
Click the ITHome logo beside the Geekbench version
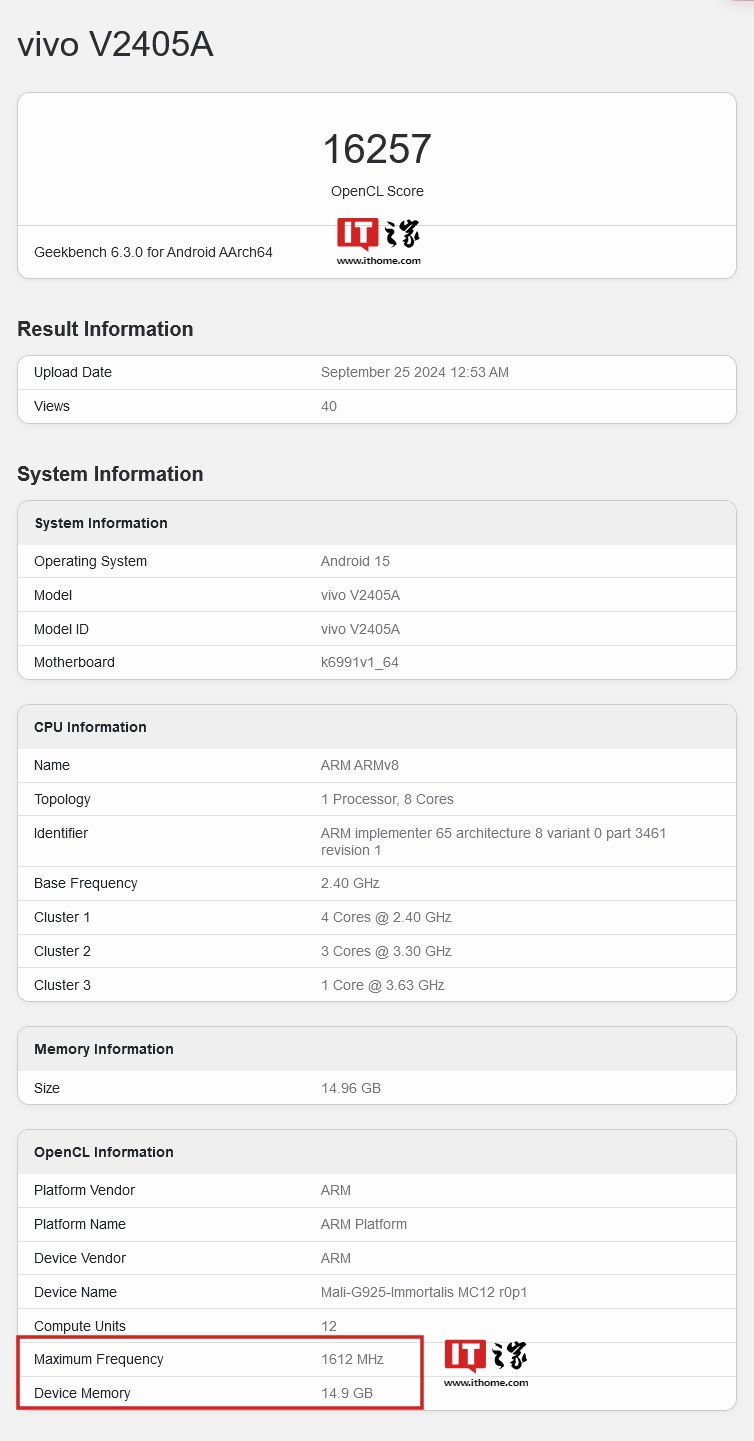(378, 241)
